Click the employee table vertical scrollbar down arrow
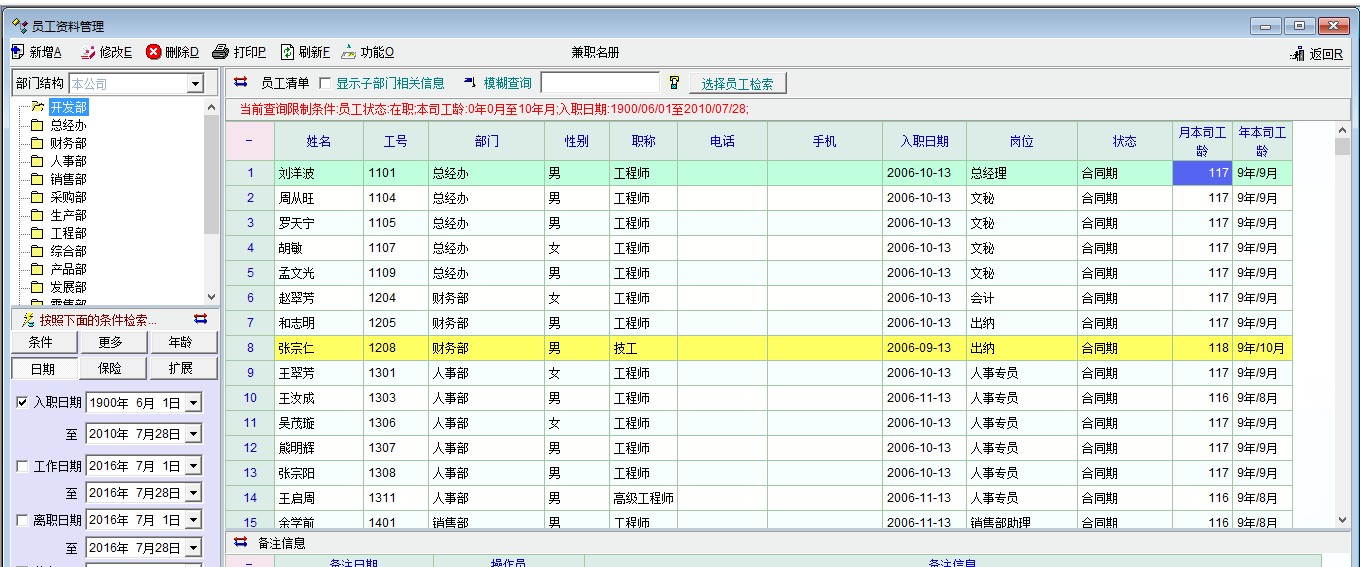Viewport: 1360px width, 567px height. pos(1342,519)
